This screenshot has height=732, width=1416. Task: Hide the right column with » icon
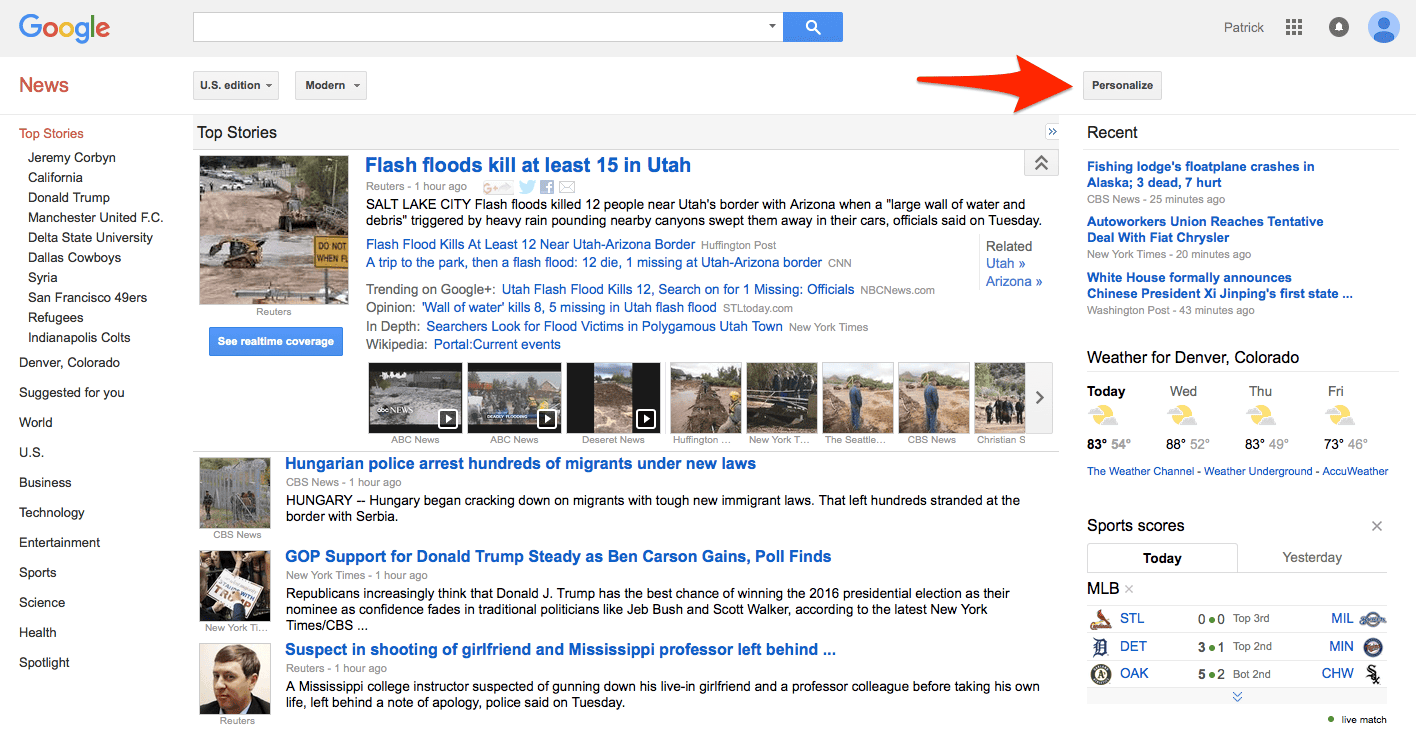coord(1052,132)
